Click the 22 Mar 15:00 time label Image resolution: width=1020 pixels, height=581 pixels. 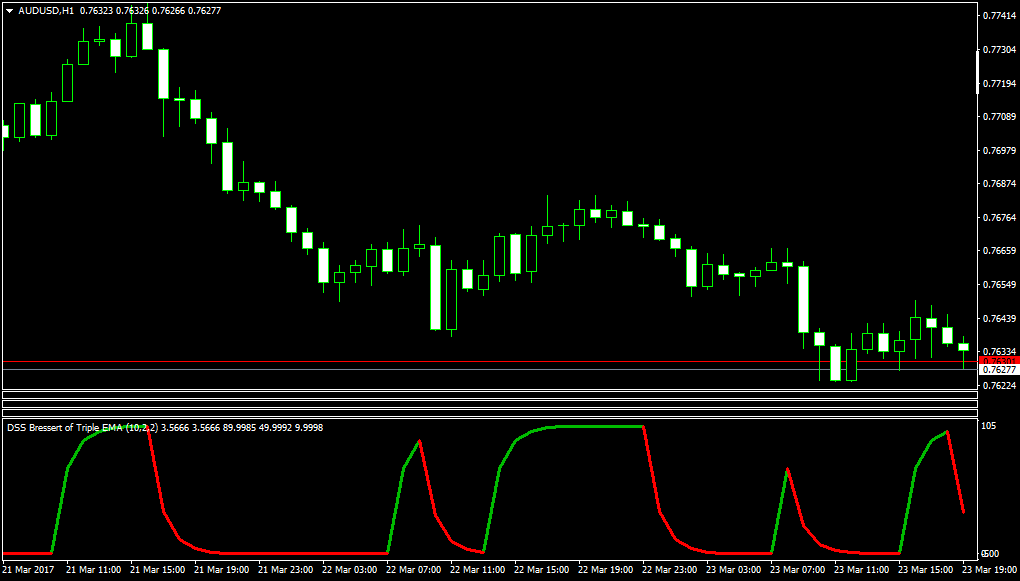click(543, 569)
